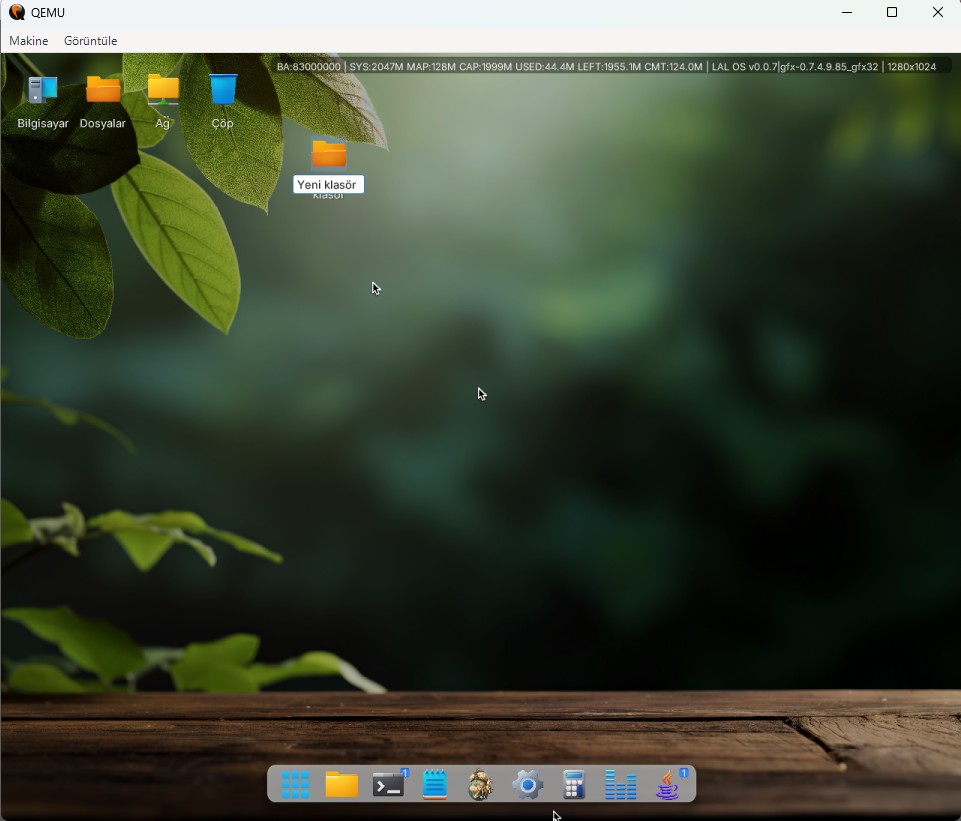Image resolution: width=961 pixels, height=821 pixels.
Task: Click the QEMU title bar logo
Action: click(x=17, y=12)
